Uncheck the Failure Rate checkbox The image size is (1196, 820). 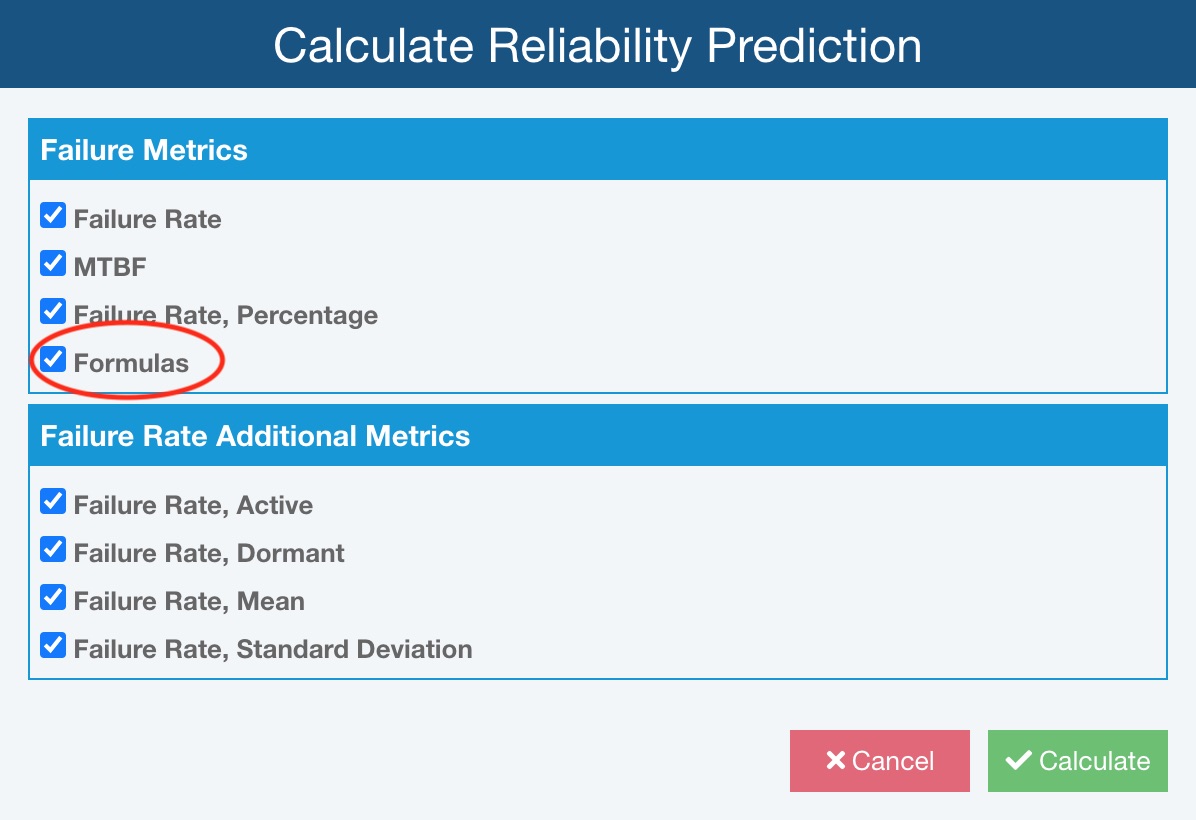53,216
